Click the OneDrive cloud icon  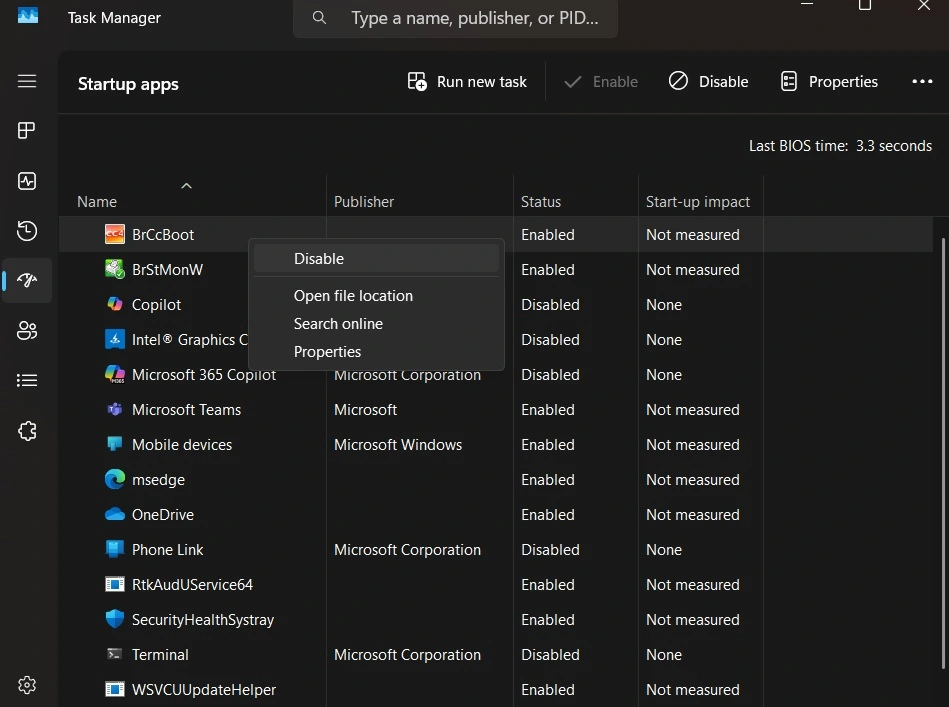[115, 515]
